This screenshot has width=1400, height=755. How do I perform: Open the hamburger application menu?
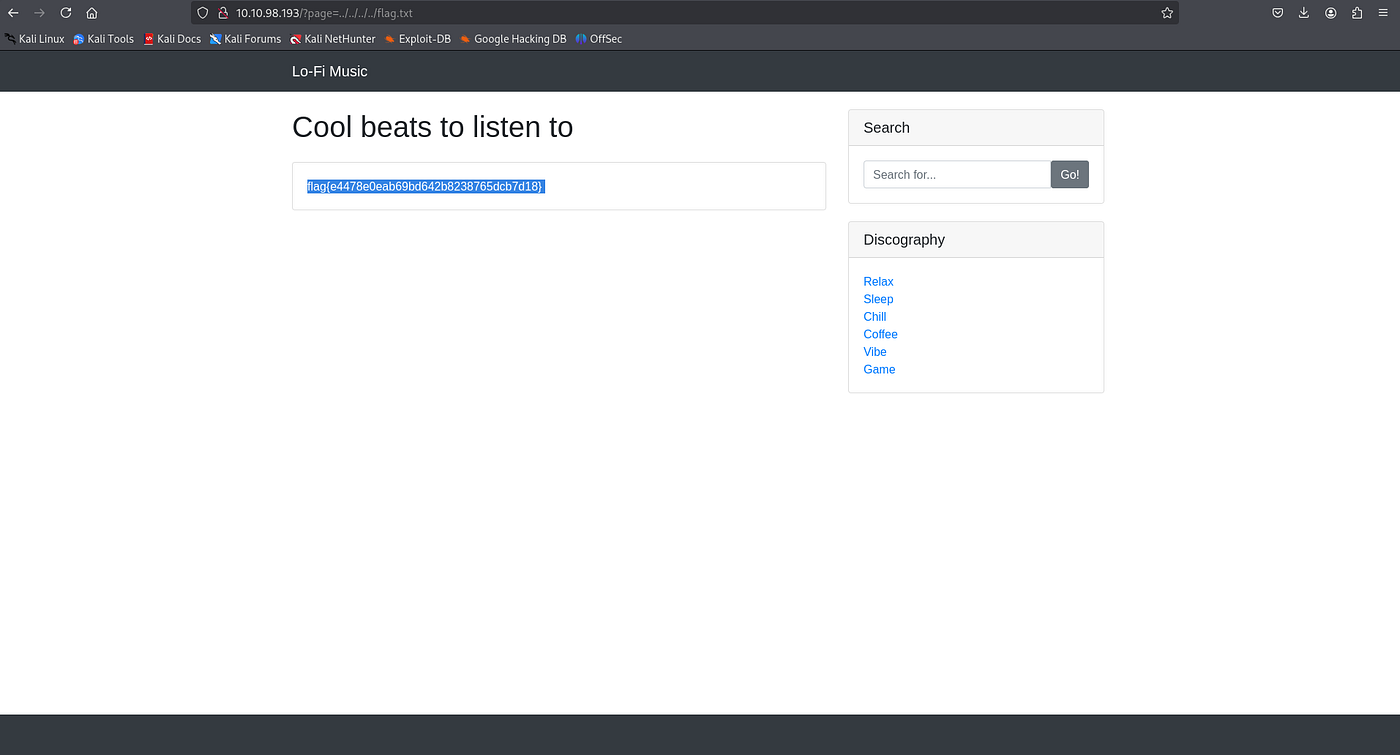pos(1384,13)
